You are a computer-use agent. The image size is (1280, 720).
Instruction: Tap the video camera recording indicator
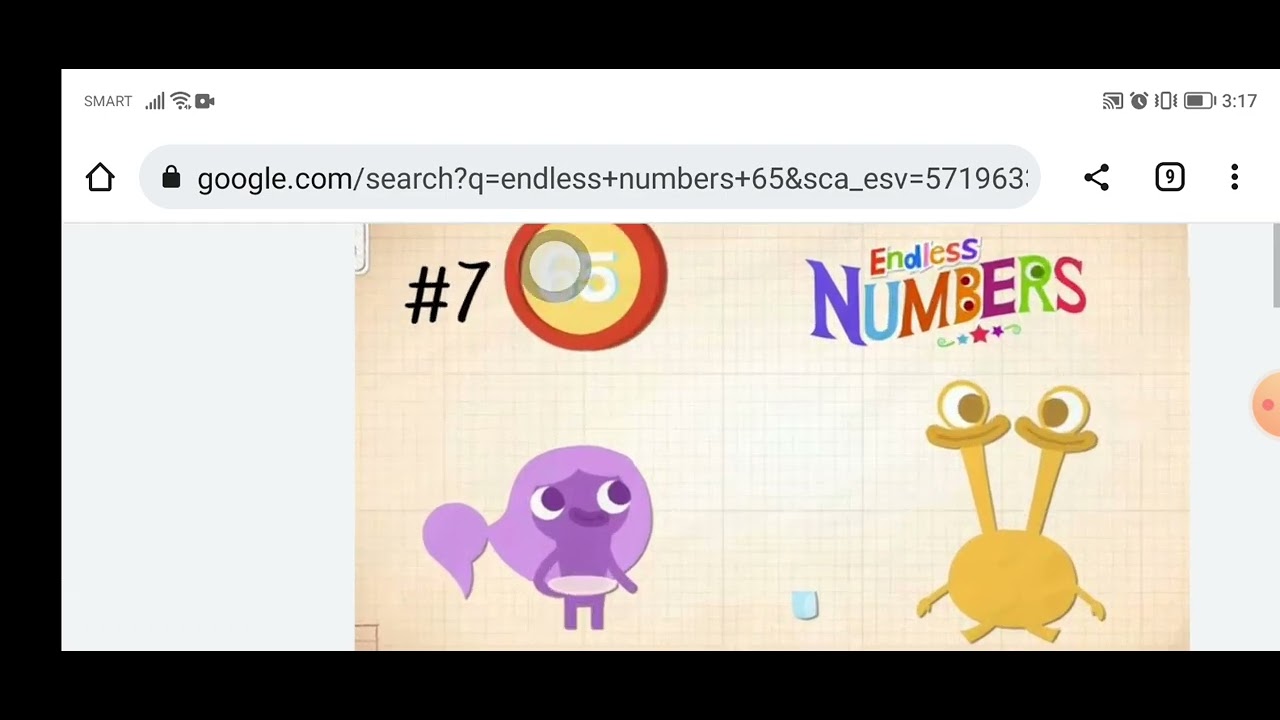point(205,101)
